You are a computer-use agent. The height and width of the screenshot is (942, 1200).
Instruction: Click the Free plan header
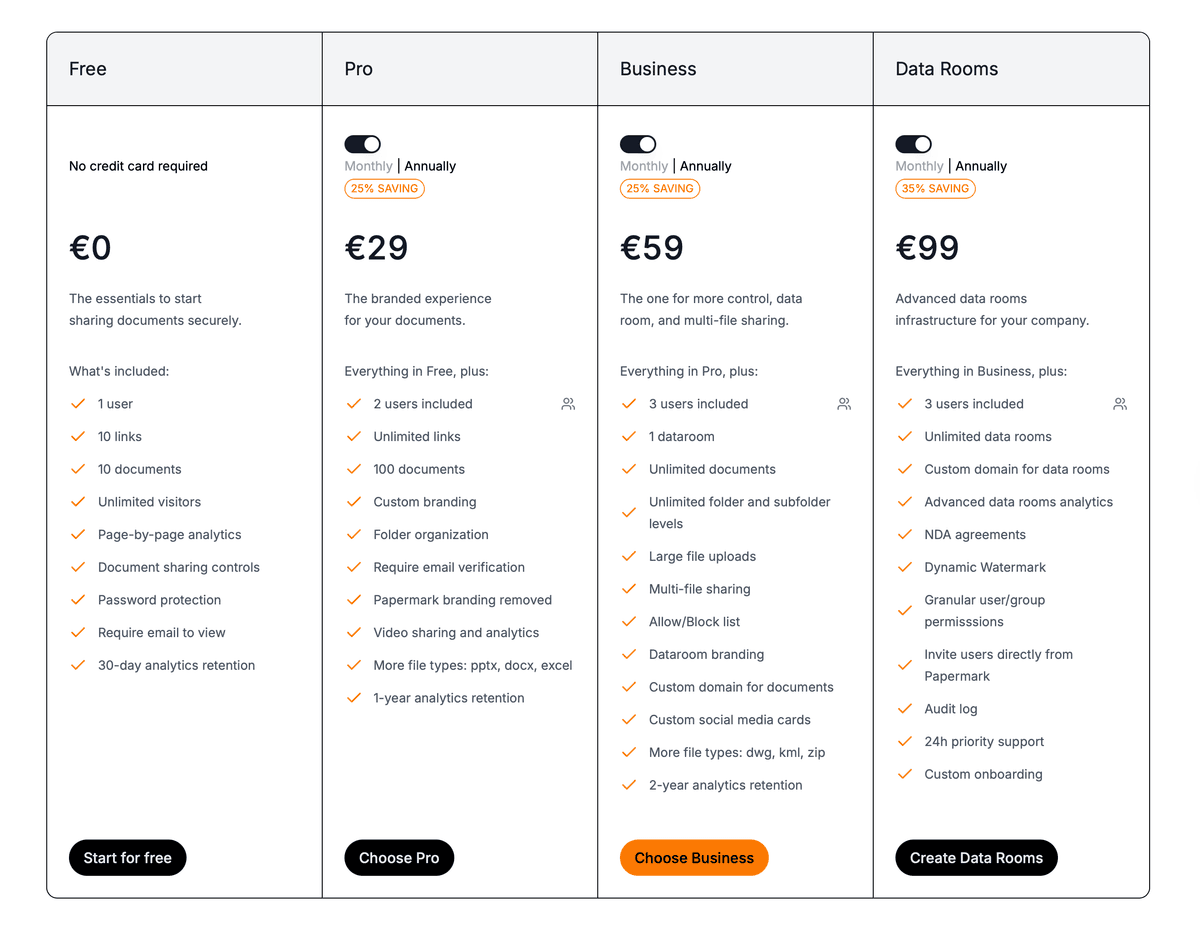[x=87, y=68]
